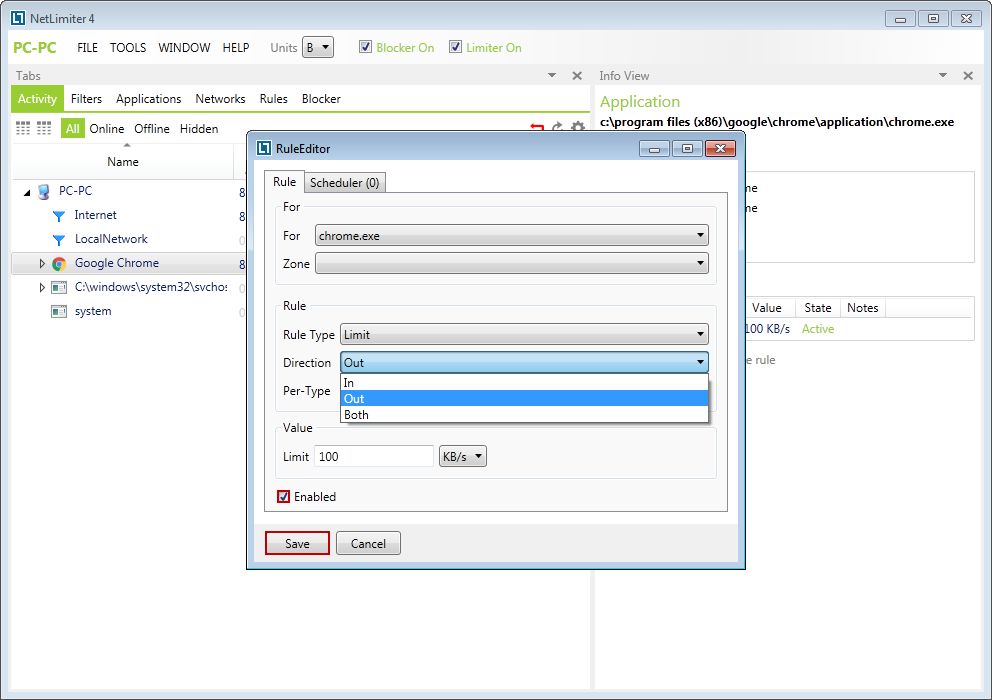This screenshot has height=700, width=992.
Task: Open the WINDOW menu
Action: tap(184, 47)
